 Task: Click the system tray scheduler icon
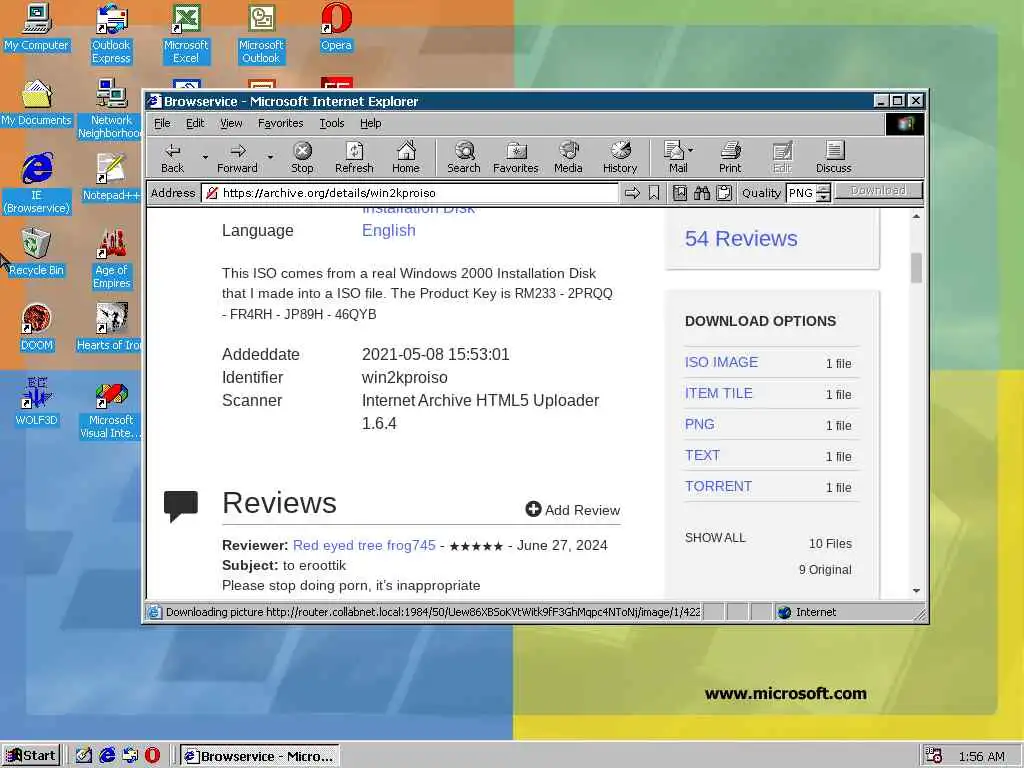point(934,756)
